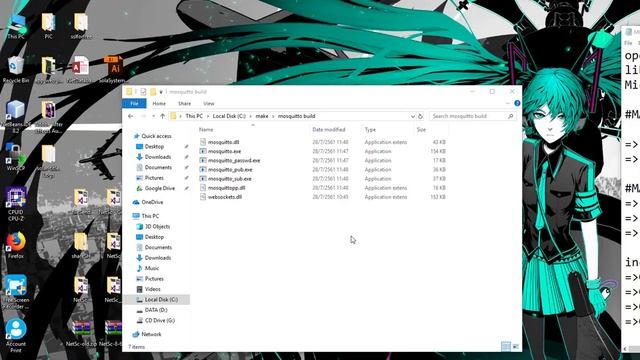Open Account Print desktop shortcut
The height and width of the screenshot is (360, 640).
coord(16,336)
